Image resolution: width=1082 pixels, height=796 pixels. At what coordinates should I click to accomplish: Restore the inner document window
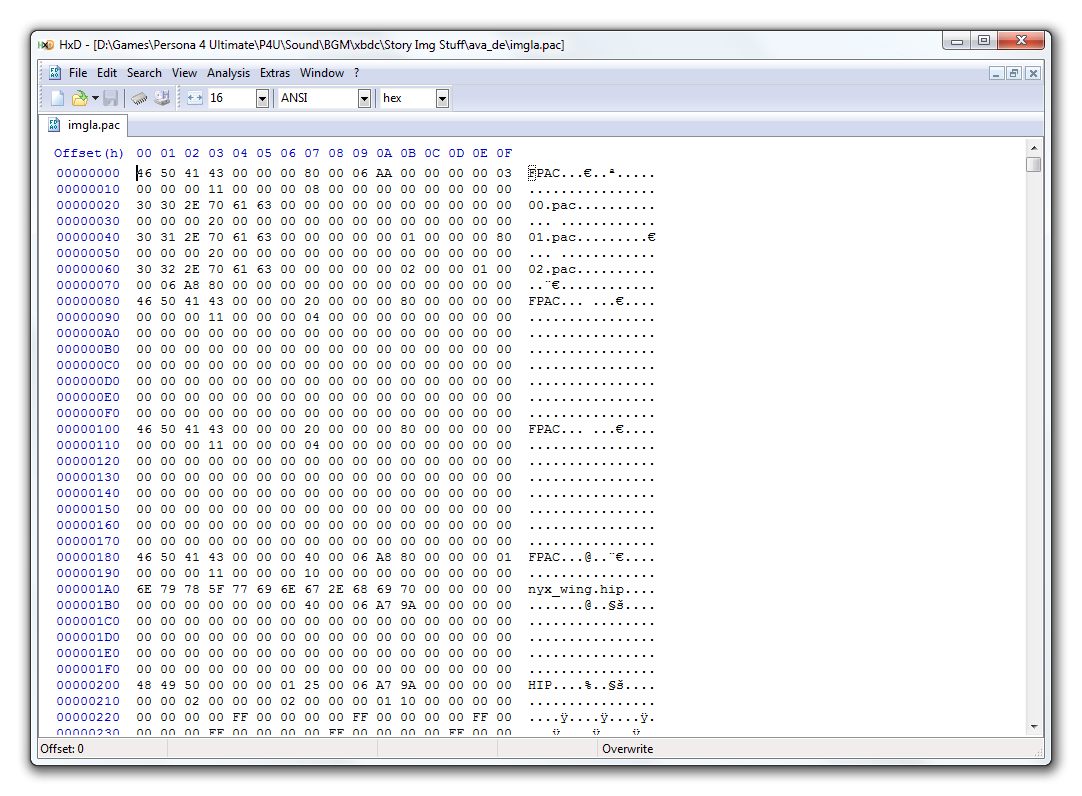pos(1014,73)
